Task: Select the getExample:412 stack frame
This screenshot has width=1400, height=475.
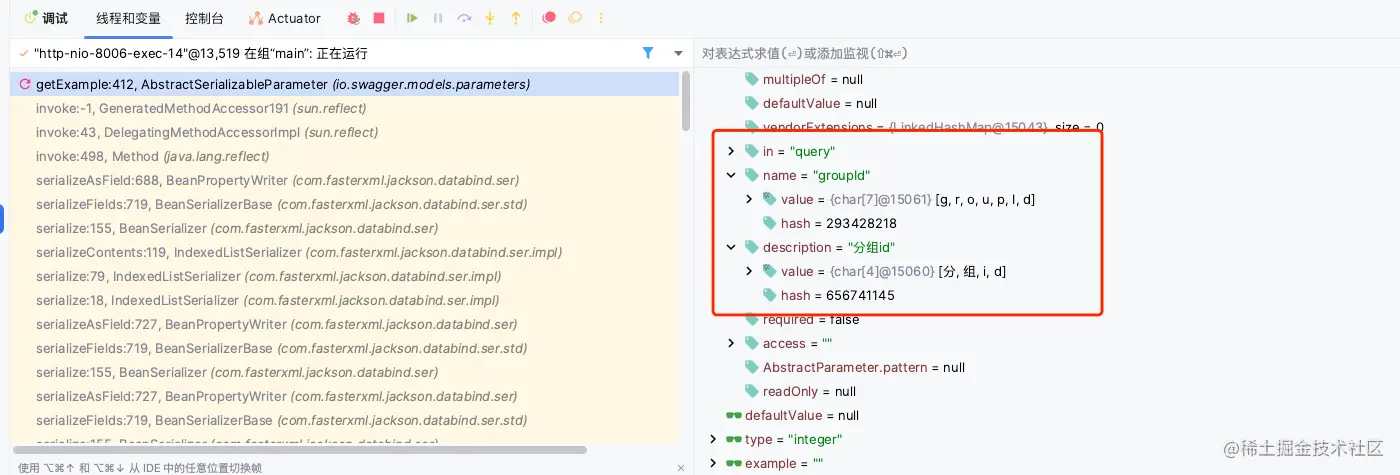Action: pyautogui.click(x=344, y=85)
